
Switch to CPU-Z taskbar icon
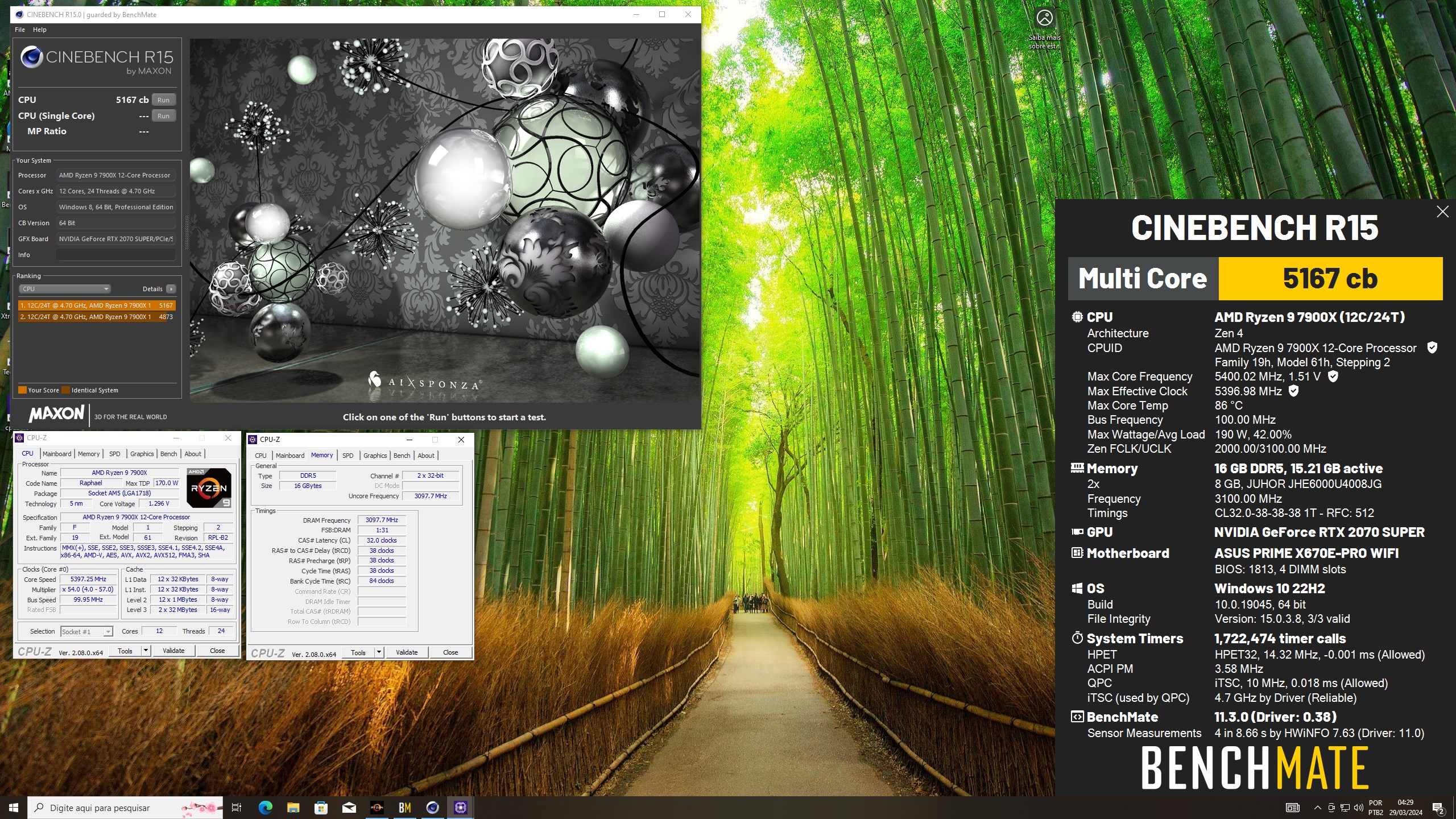tap(460, 808)
